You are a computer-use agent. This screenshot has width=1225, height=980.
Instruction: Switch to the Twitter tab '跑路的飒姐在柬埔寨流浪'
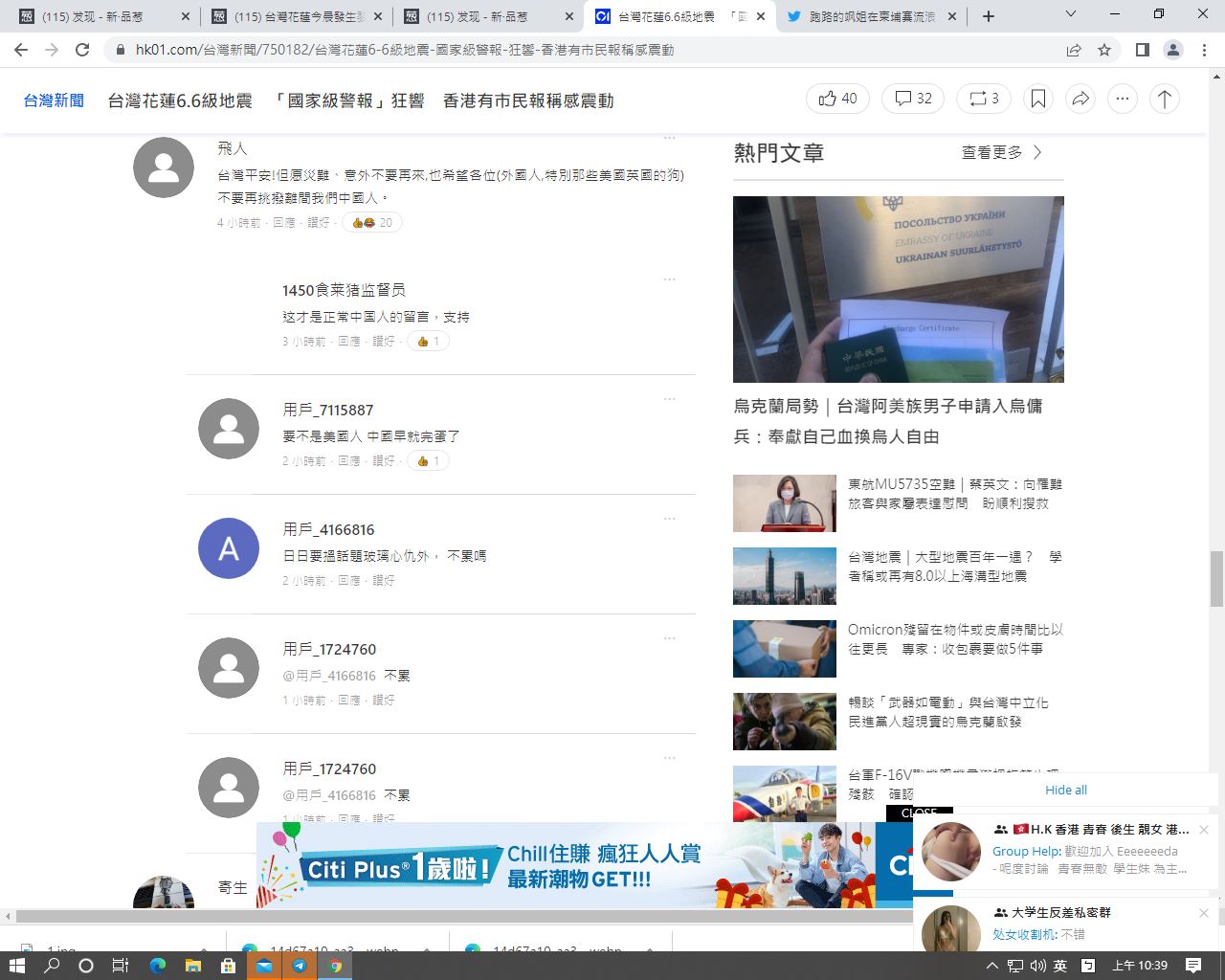(x=873, y=16)
